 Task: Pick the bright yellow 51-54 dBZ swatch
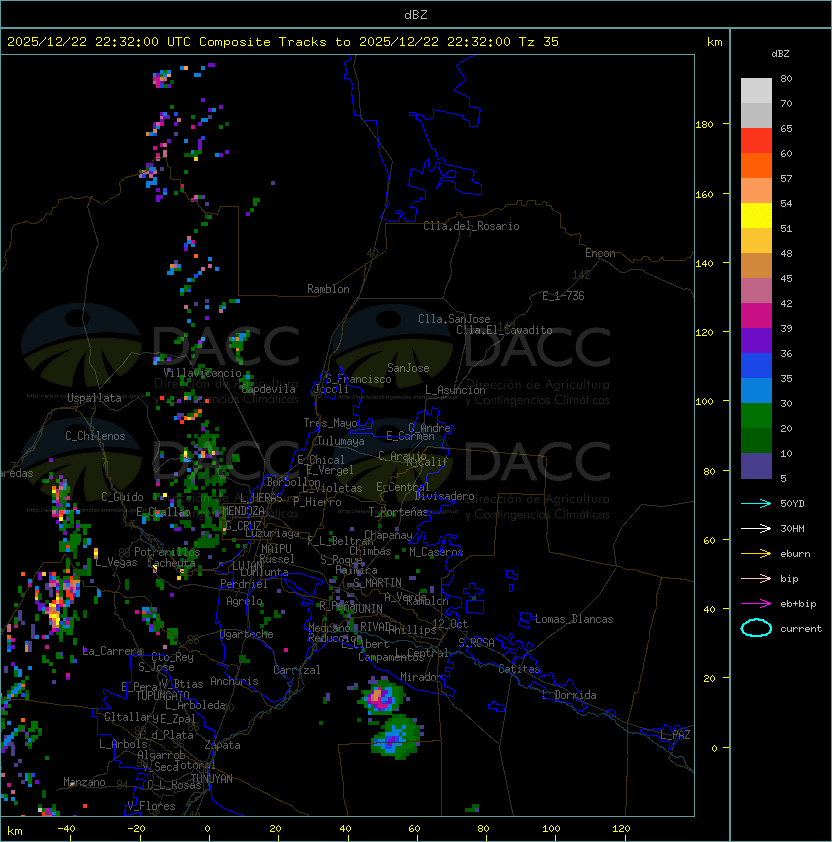(756, 216)
